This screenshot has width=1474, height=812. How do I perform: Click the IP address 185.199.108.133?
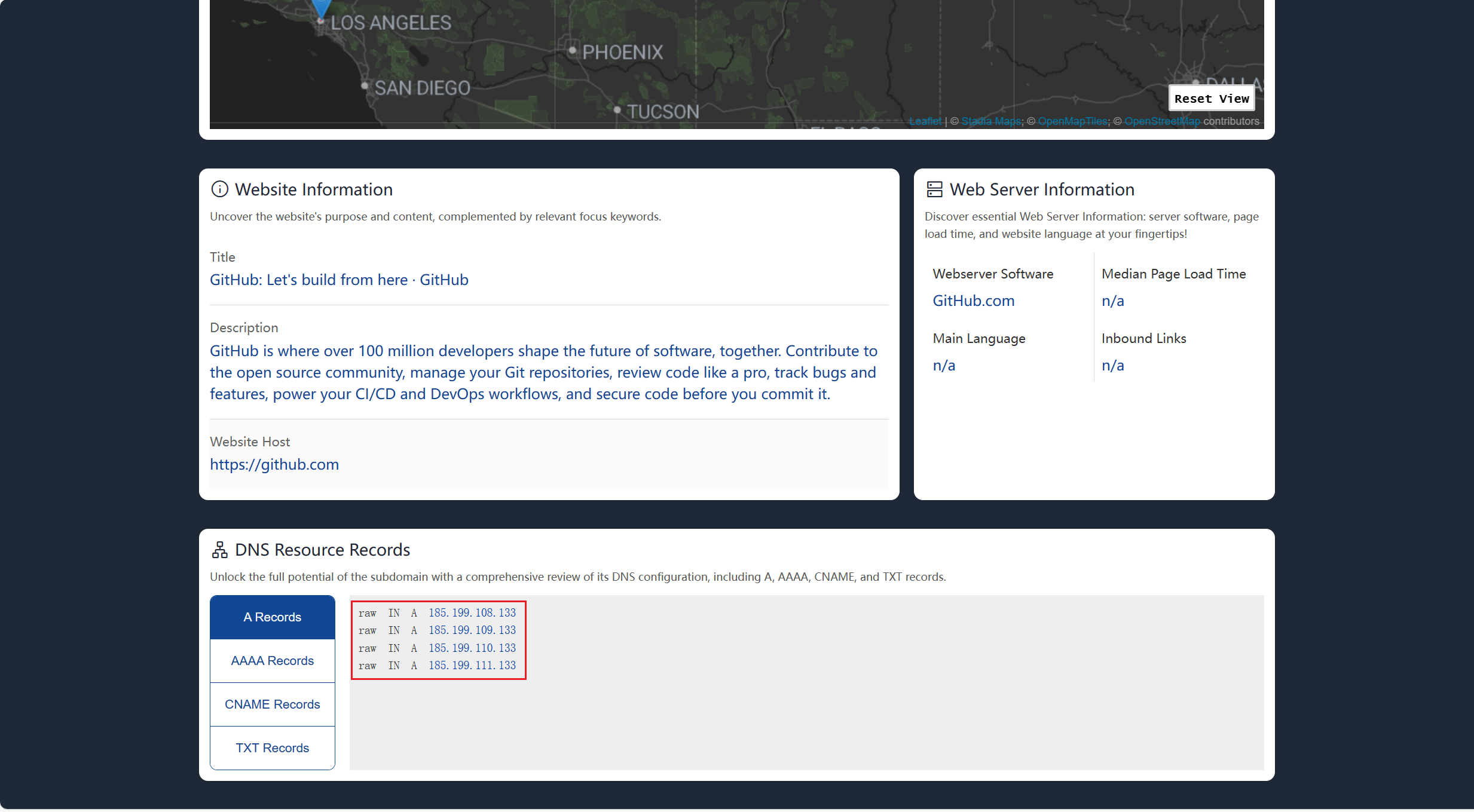click(472, 613)
